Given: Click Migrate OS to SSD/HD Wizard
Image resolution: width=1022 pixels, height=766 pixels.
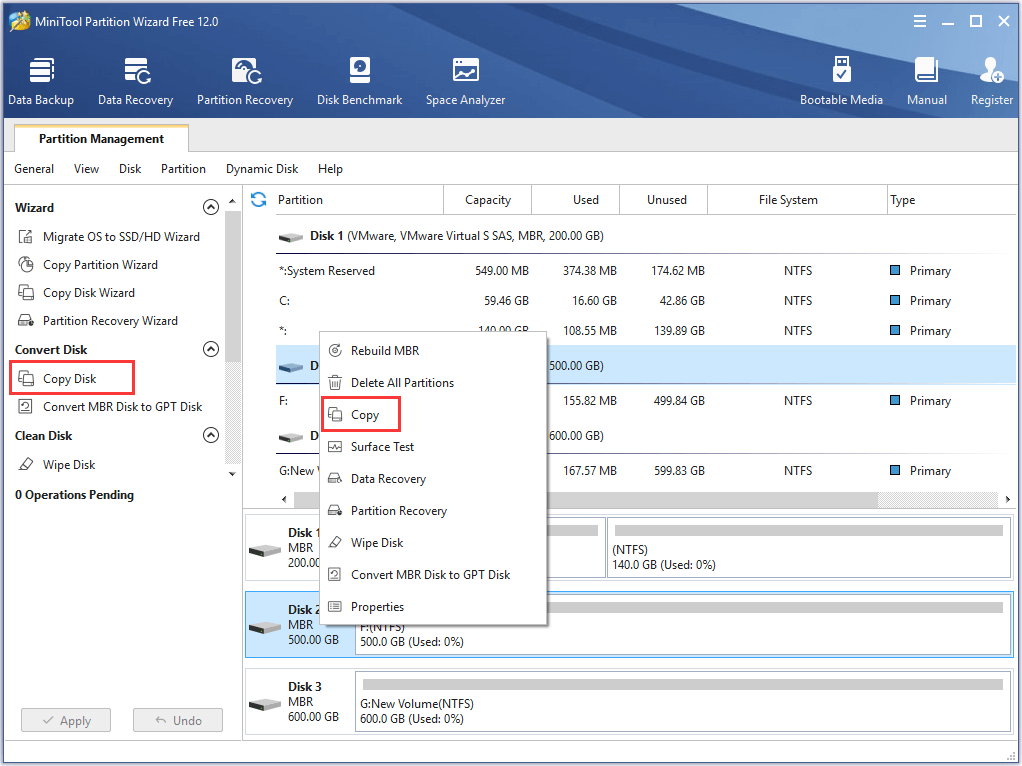Looking at the screenshot, I should click(121, 237).
